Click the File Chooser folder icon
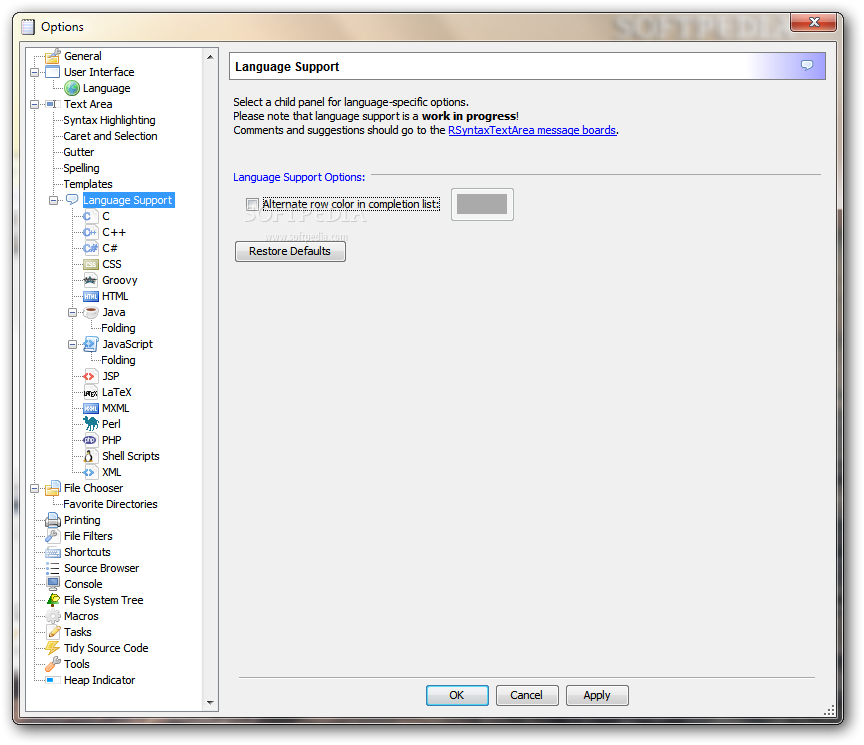This screenshot has height=745, width=864. tap(52, 488)
